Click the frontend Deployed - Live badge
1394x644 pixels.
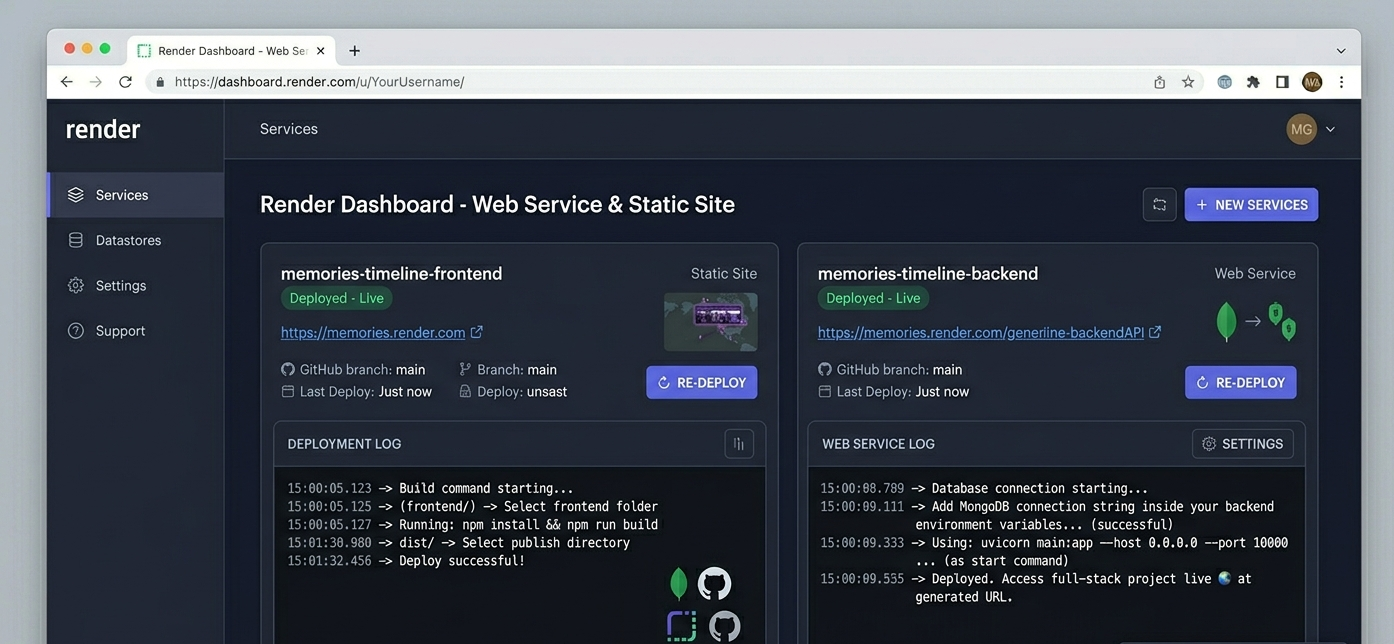(x=337, y=298)
